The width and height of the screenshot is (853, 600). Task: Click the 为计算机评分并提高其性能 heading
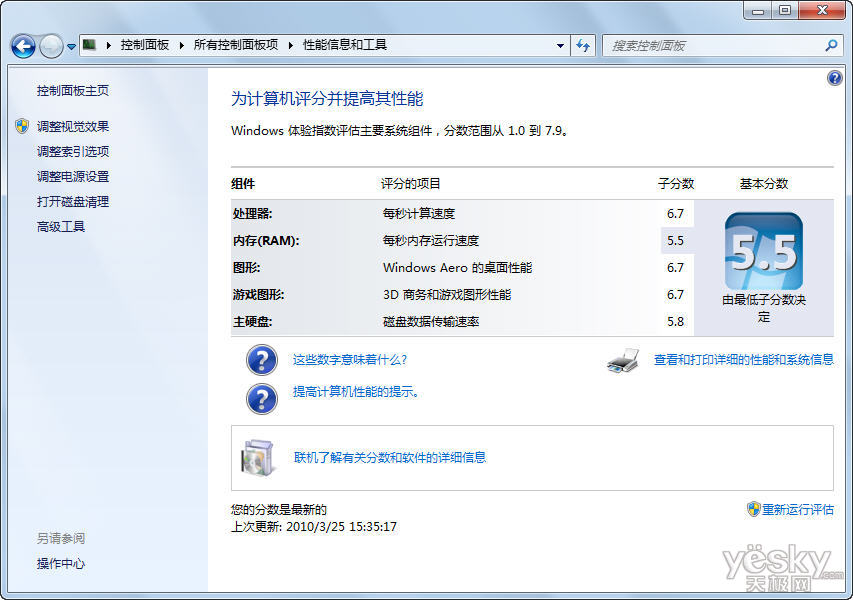327,99
